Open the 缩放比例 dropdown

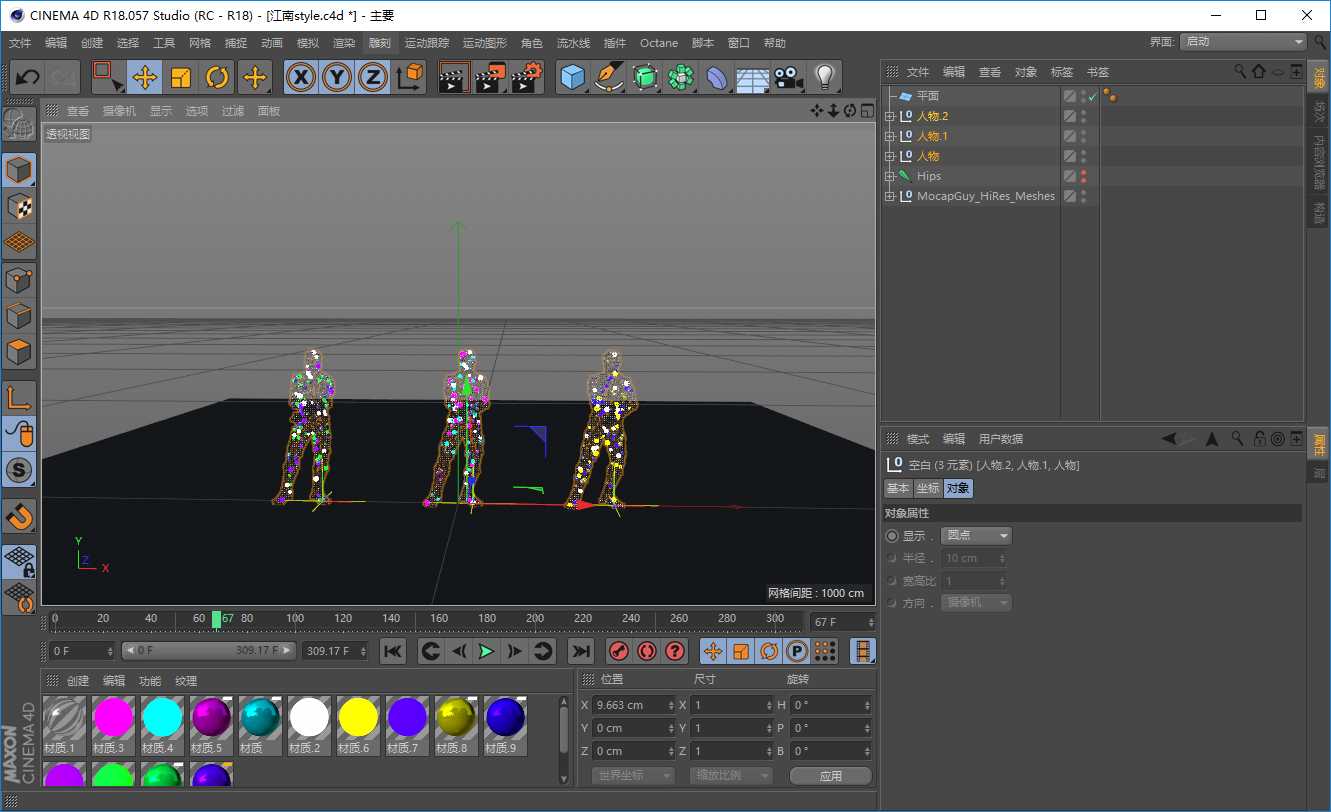click(732, 776)
